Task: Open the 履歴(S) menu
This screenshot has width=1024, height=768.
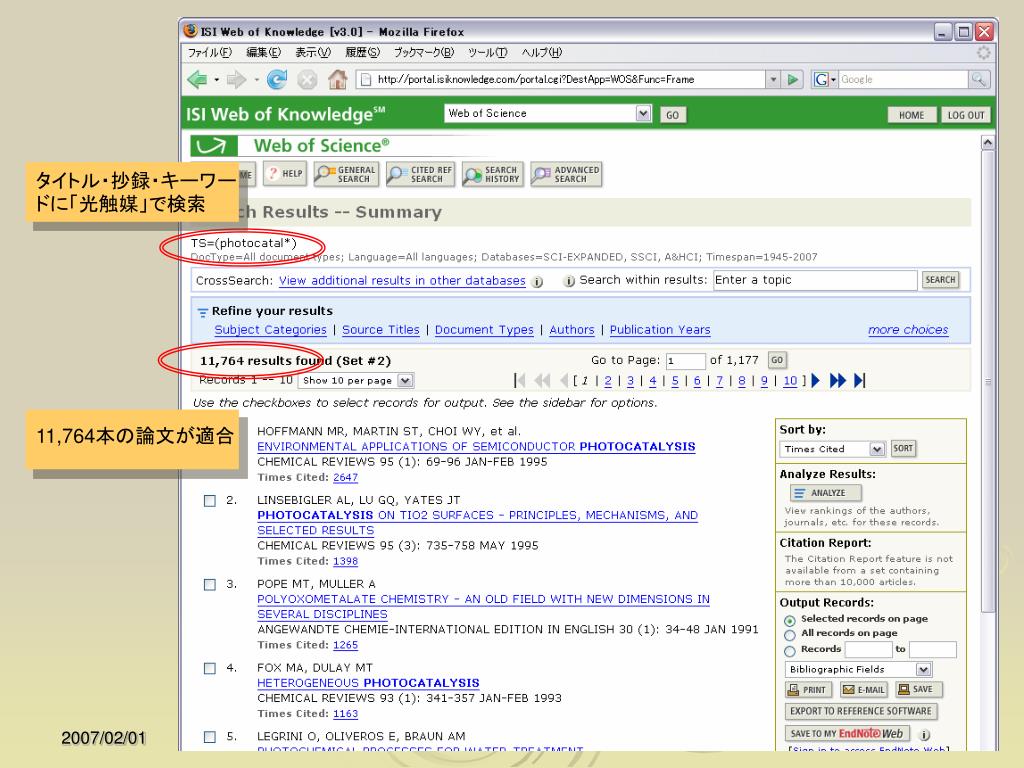Action: pos(362,52)
